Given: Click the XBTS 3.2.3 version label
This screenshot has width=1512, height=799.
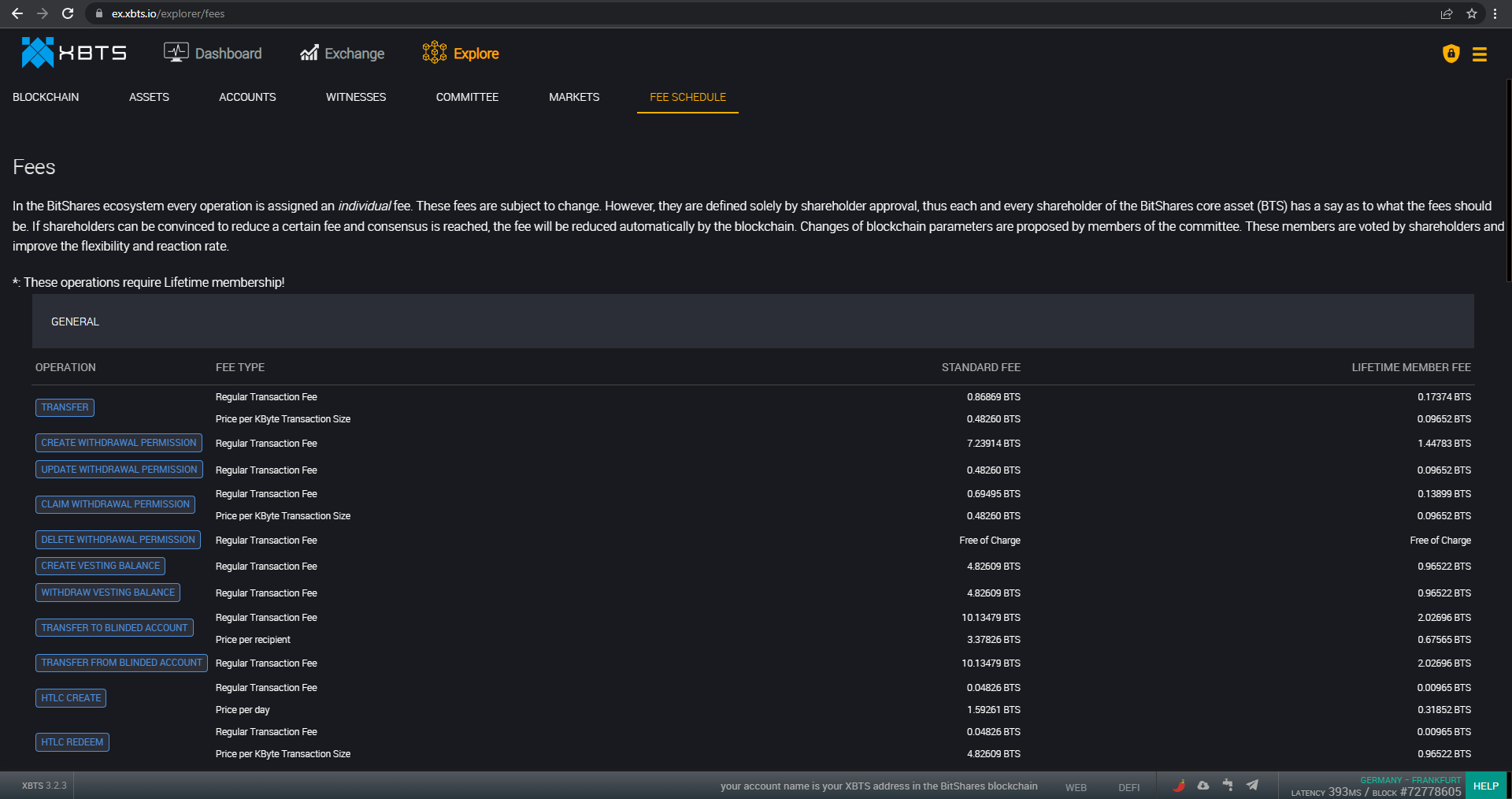Looking at the screenshot, I should (x=44, y=786).
